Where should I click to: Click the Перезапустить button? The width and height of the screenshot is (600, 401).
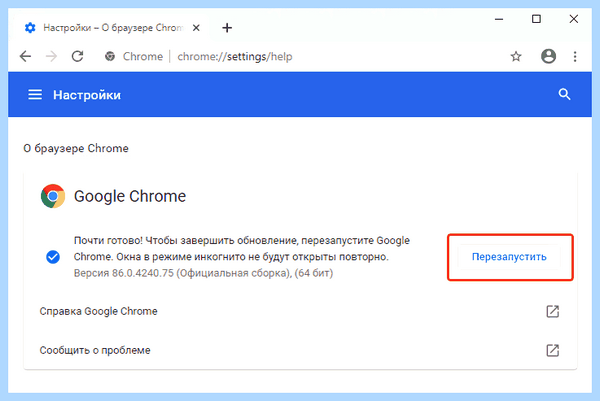click(x=509, y=257)
